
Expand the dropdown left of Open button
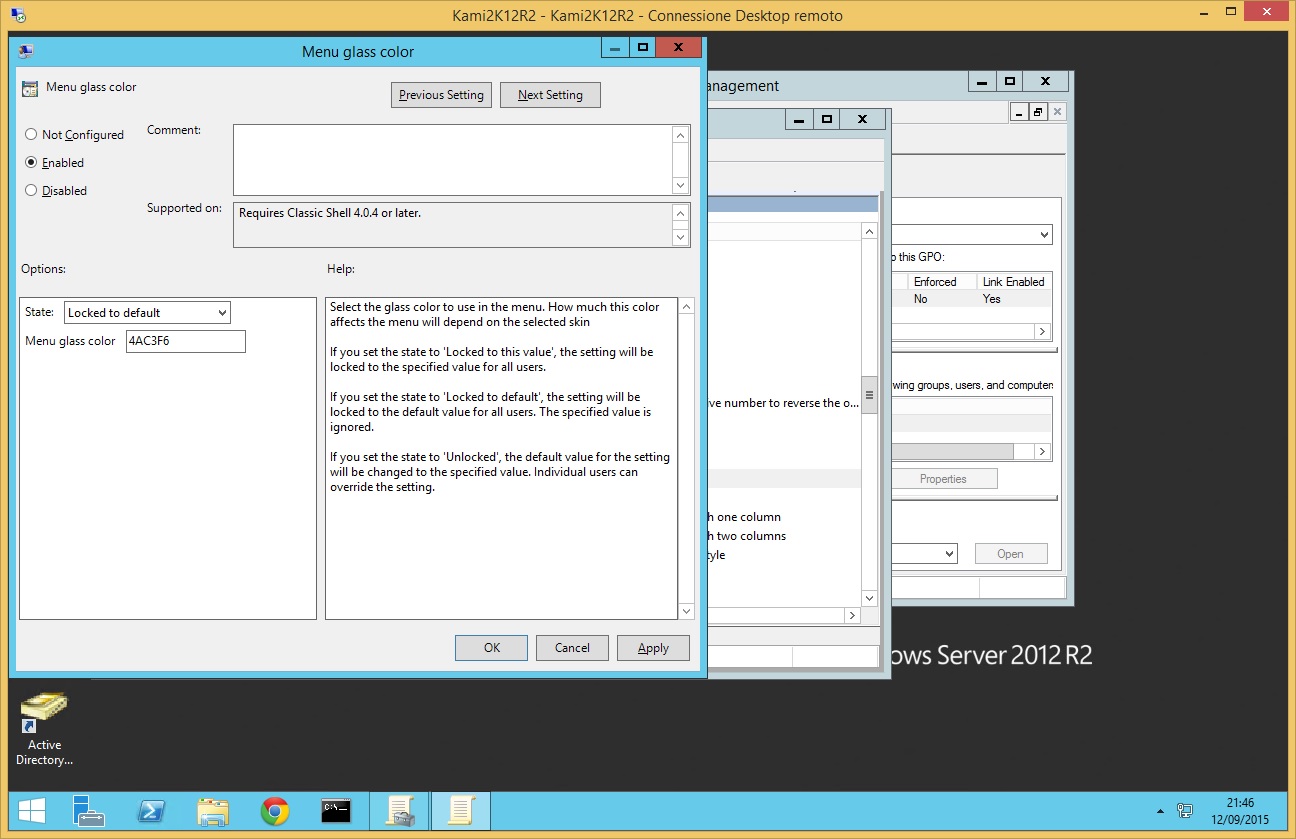coord(949,554)
